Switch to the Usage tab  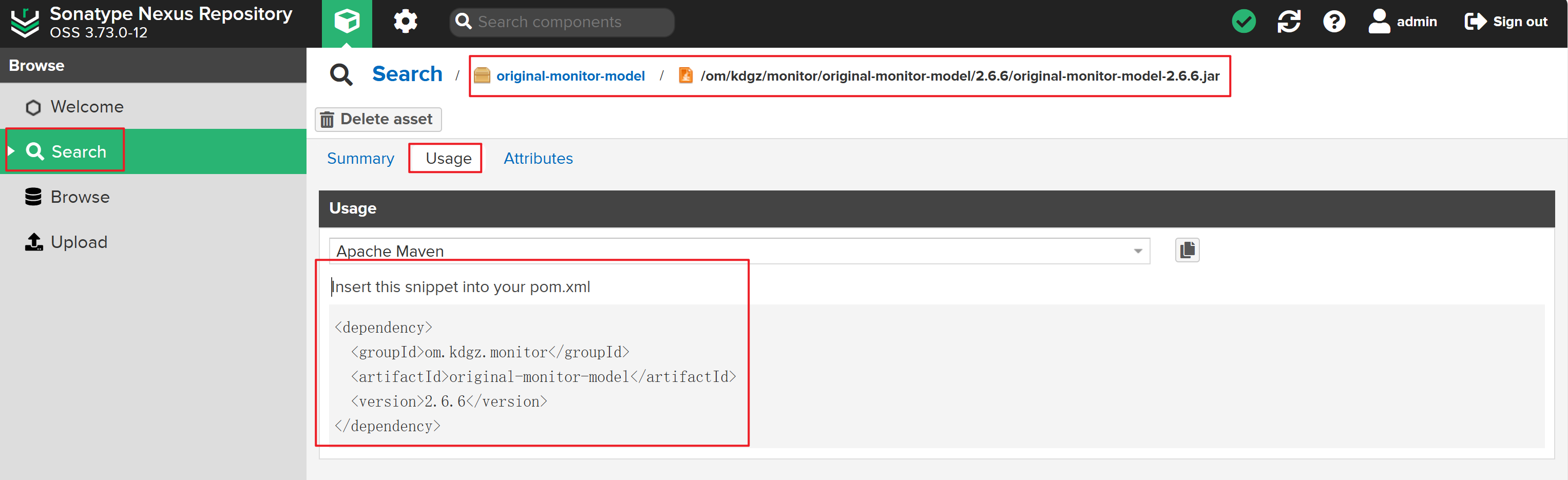click(x=448, y=158)
